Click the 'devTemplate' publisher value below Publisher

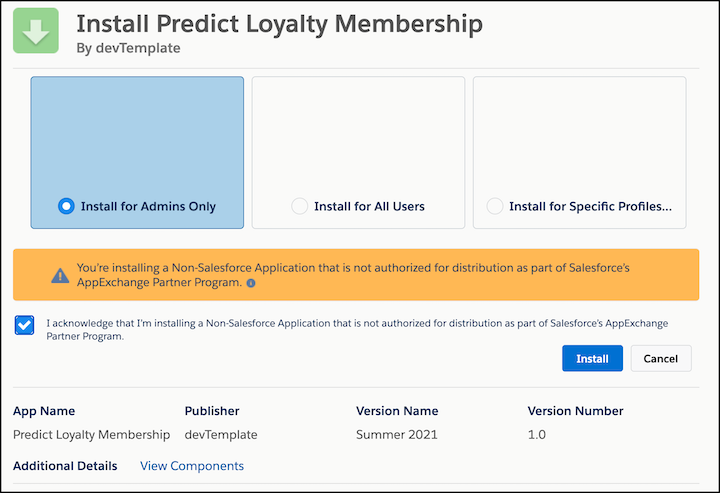(x=221, y=435)
